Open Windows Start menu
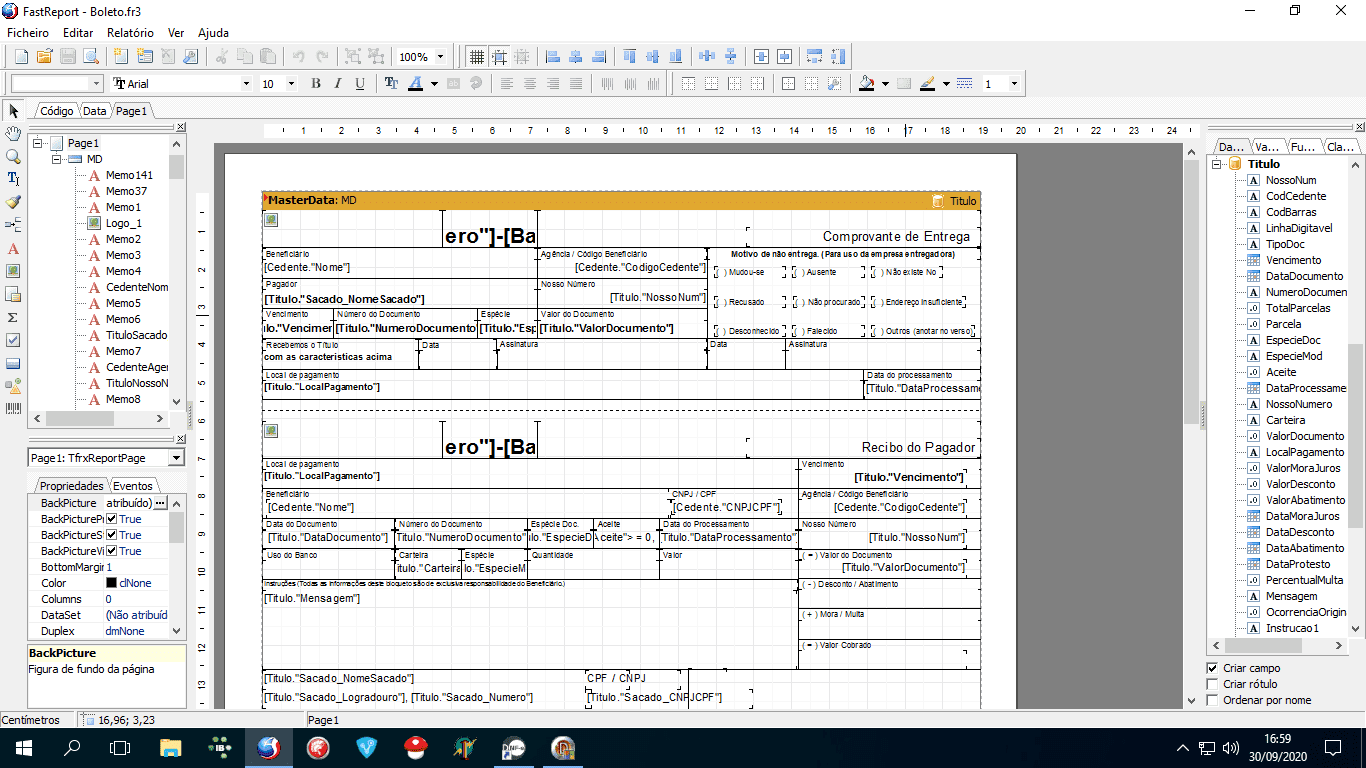This screenshot has height=768, width=1366. (24, 747)
